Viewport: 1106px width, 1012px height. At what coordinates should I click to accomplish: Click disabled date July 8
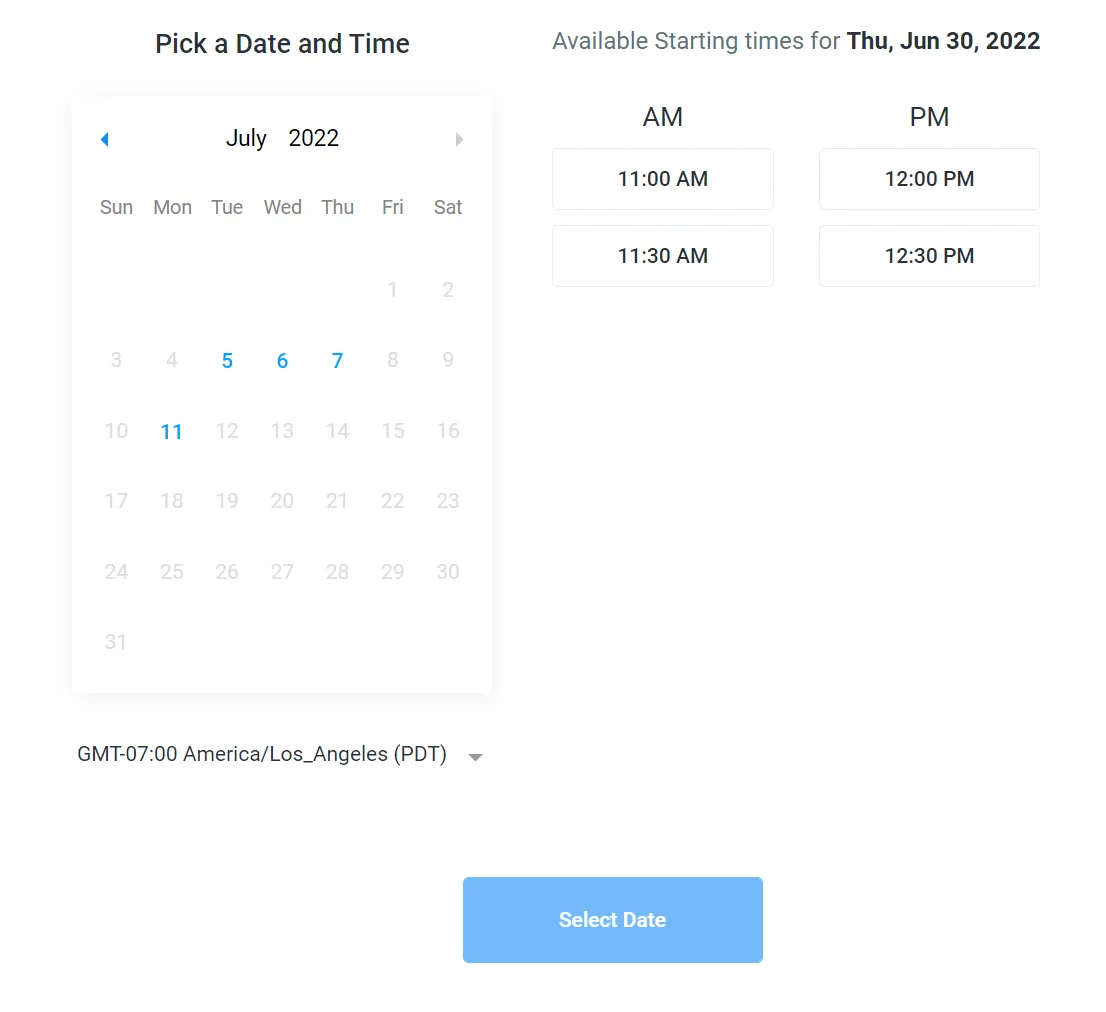coord(392,360)
